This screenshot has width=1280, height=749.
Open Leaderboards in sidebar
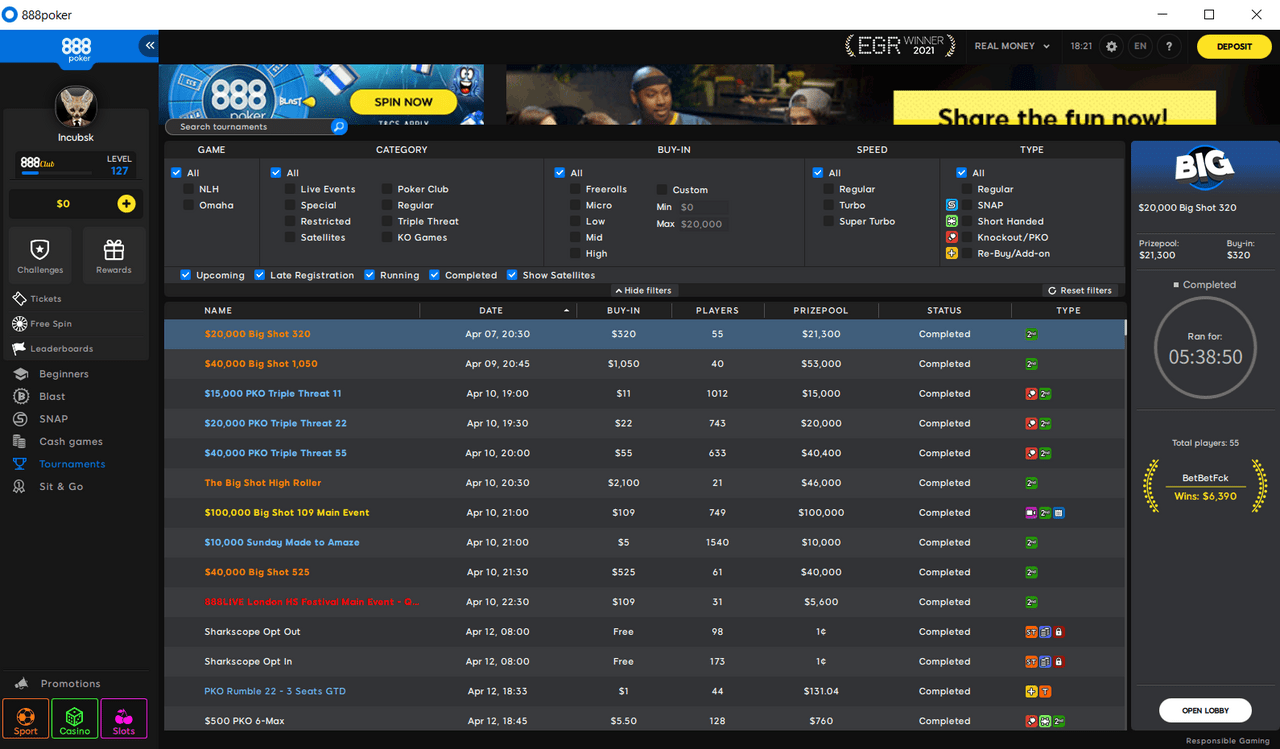tap(53, 349)
